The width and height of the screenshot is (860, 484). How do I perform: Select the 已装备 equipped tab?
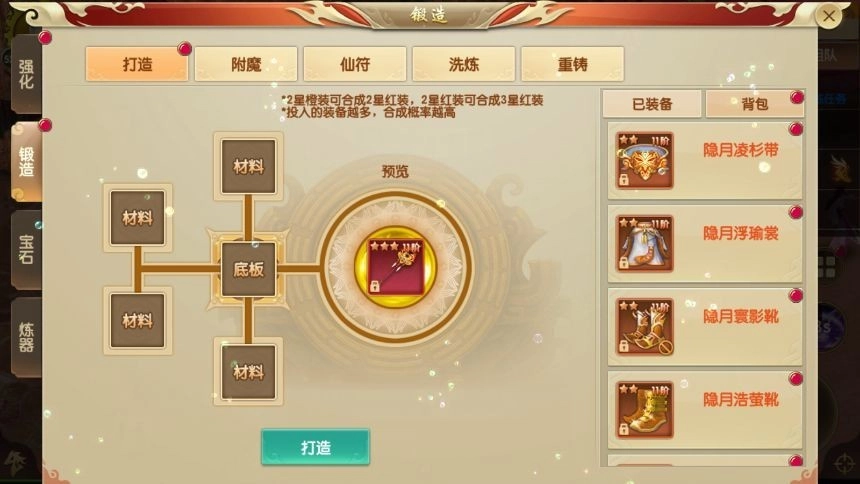coord(652,104)
